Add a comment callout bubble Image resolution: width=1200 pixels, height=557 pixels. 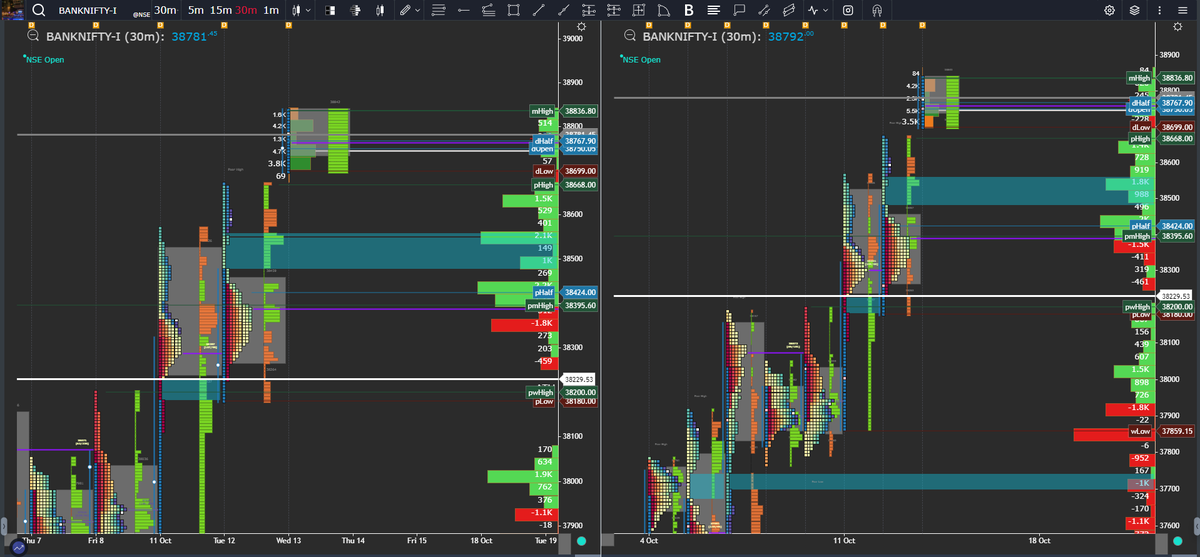[738, 10]
